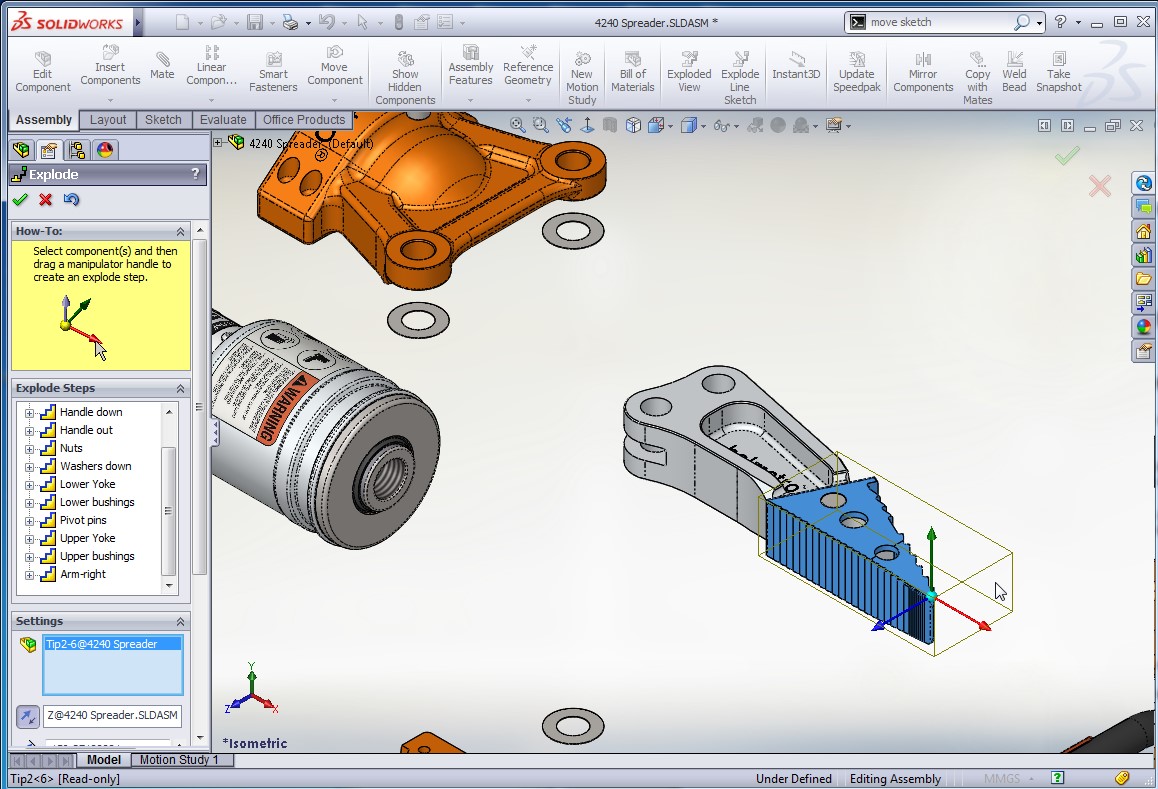The width and height of the screenshot is (1158, 789).
Task: Accept the explode with green checkmark
Action: point(20,200)
